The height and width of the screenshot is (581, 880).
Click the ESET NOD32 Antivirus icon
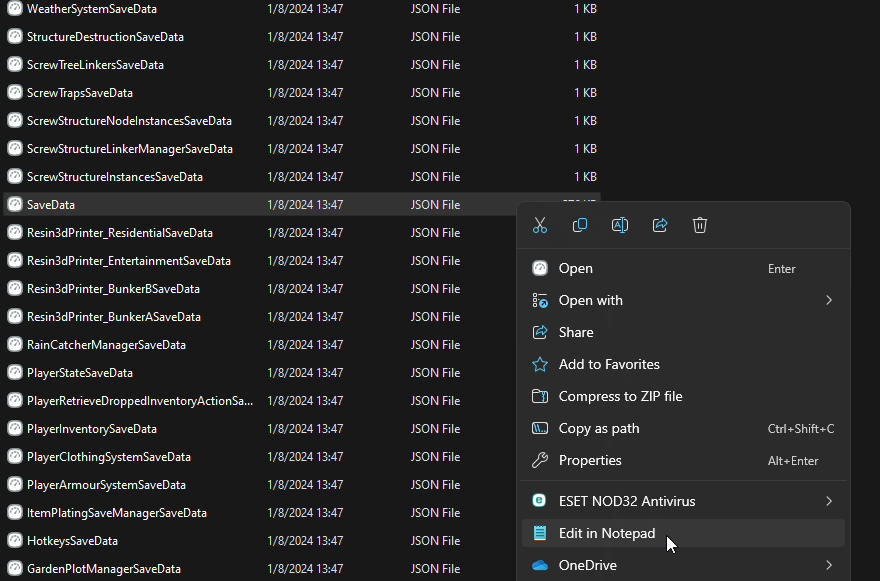pyautogui.click(x=540, y=501)
